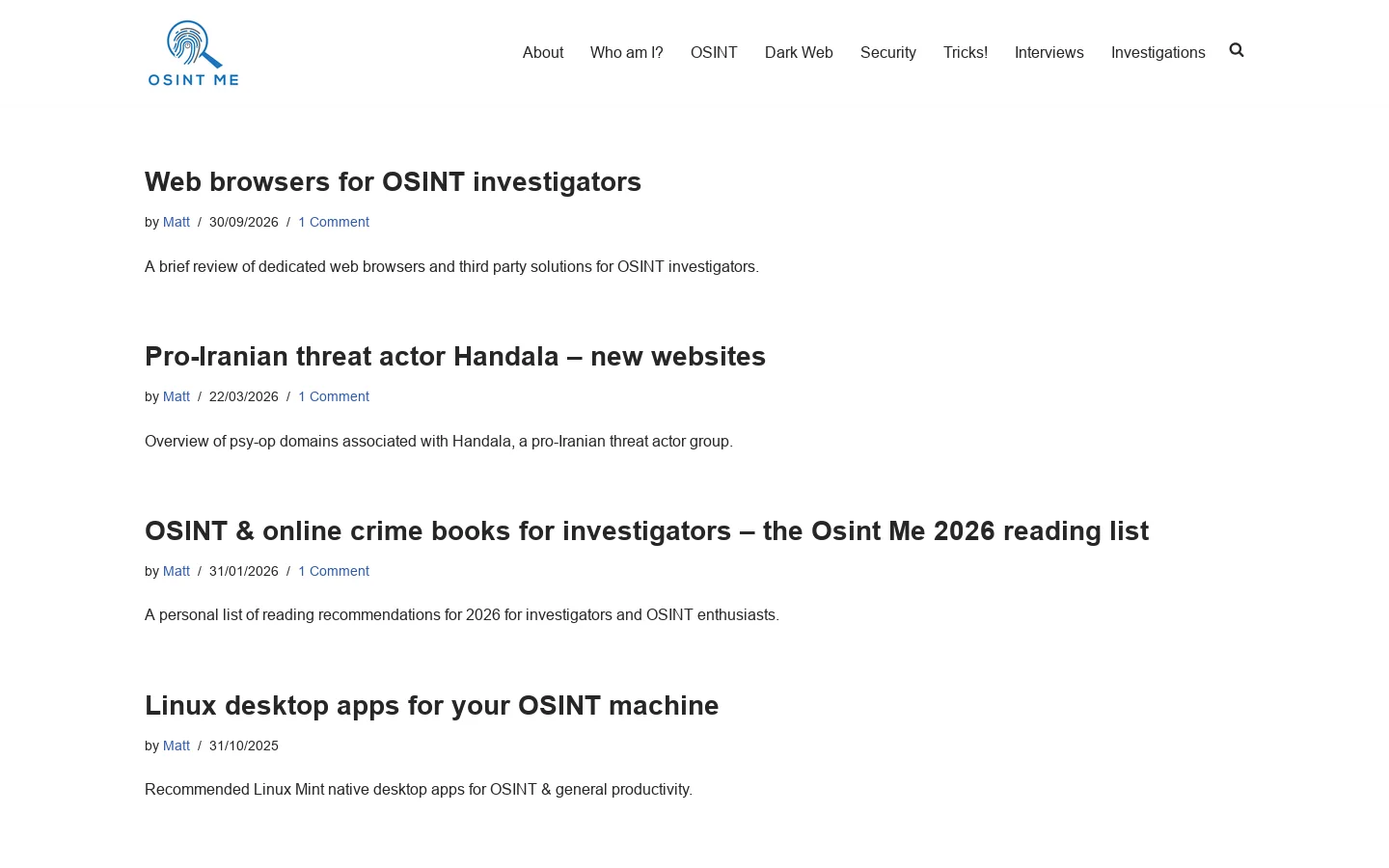Open the Tricks! section
1389x868 pixels.
pos(966,52)
